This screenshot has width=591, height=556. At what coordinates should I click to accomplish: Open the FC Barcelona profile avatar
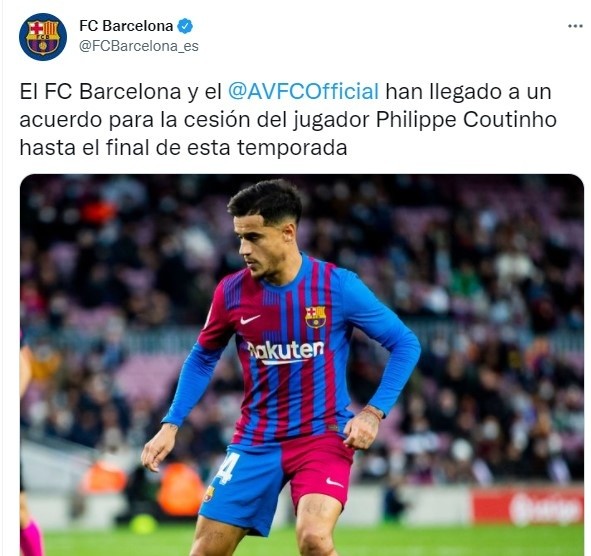[43, 37]
